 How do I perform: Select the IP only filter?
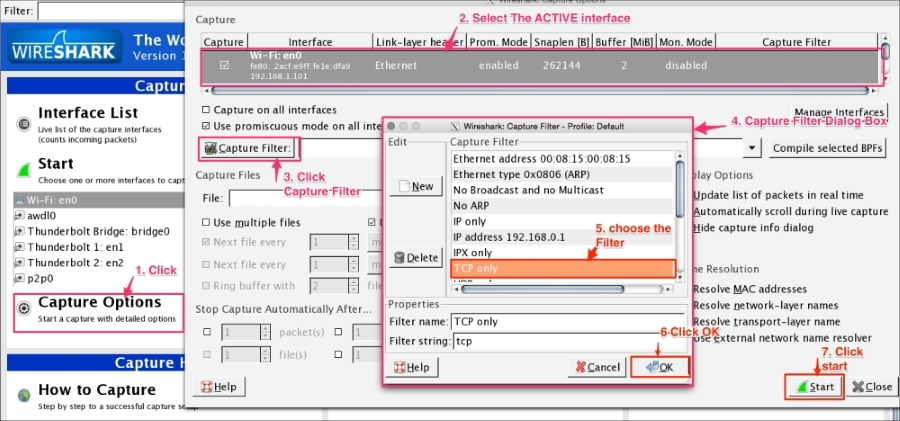pyautogui.click(x=562, y=221)
